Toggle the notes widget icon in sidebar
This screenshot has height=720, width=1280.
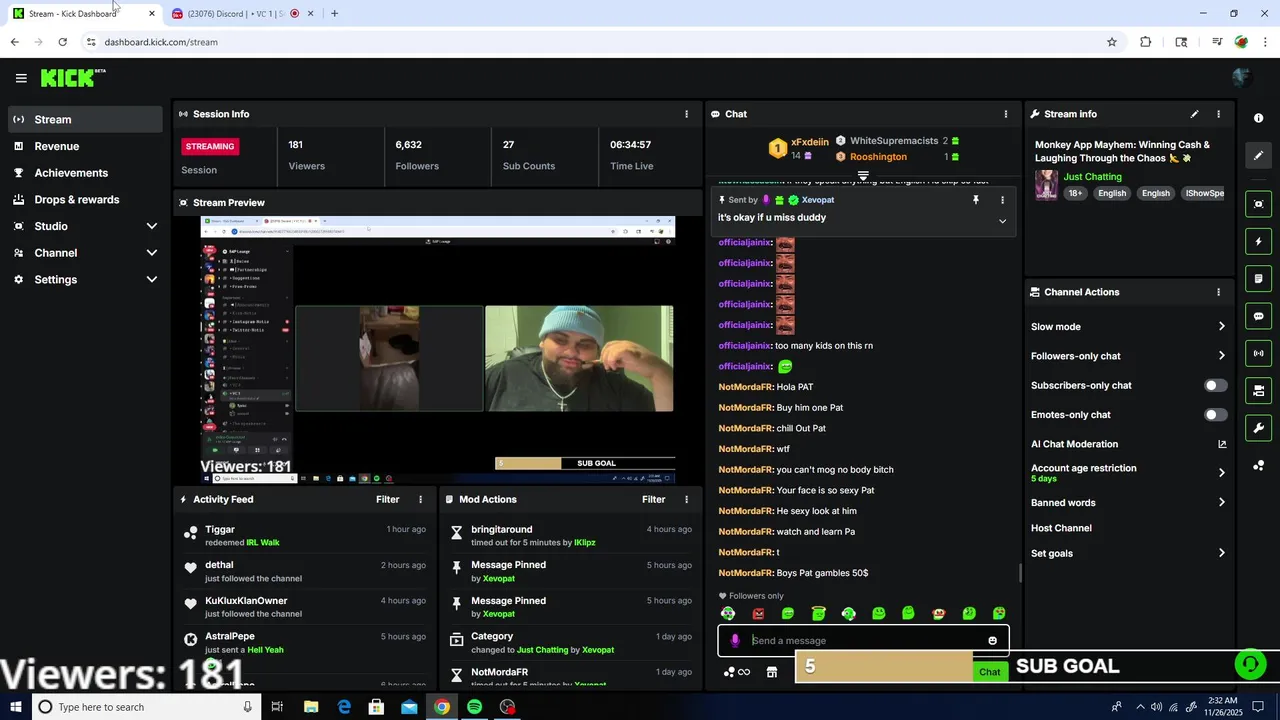pyautogui.click(x=1258, y=278)
